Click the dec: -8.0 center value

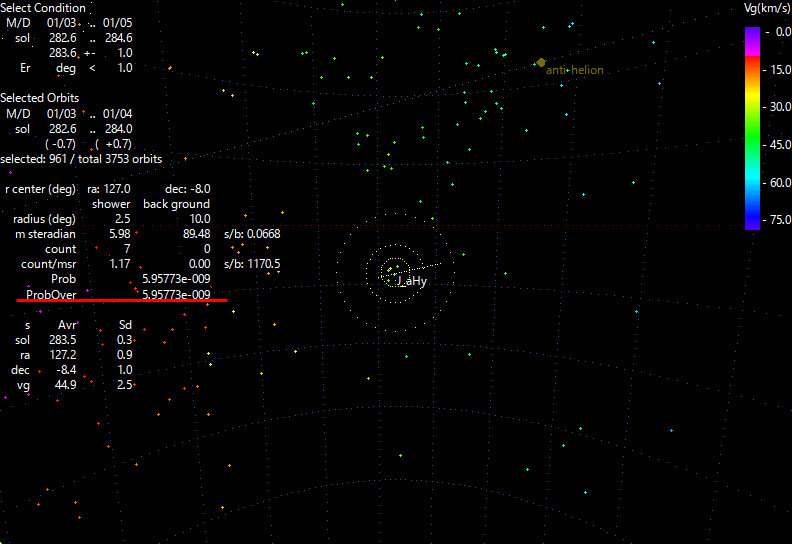[x=187, y=188]
